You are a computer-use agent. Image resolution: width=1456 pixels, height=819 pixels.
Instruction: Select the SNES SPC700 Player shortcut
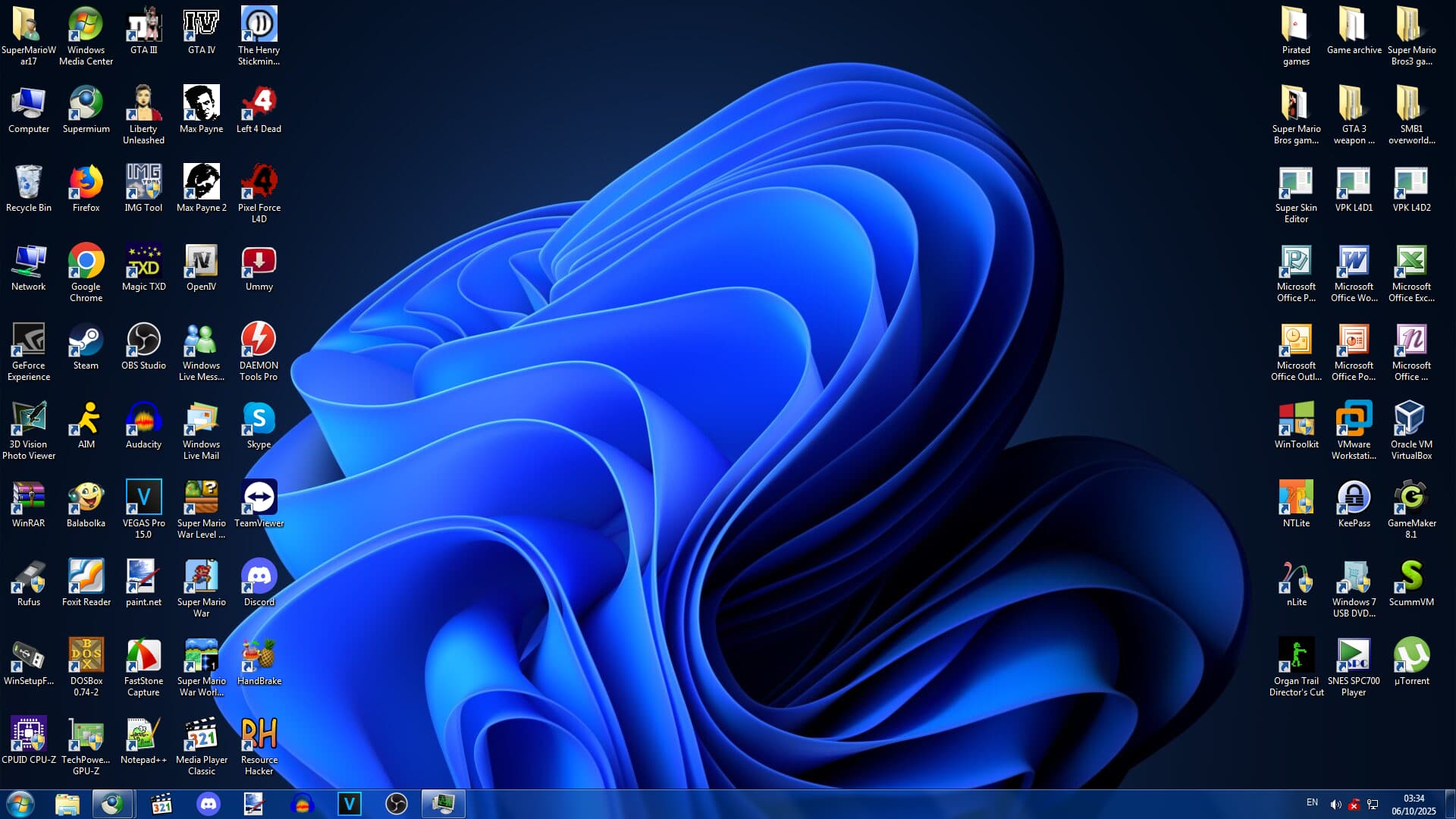[x=1354, y=668]
